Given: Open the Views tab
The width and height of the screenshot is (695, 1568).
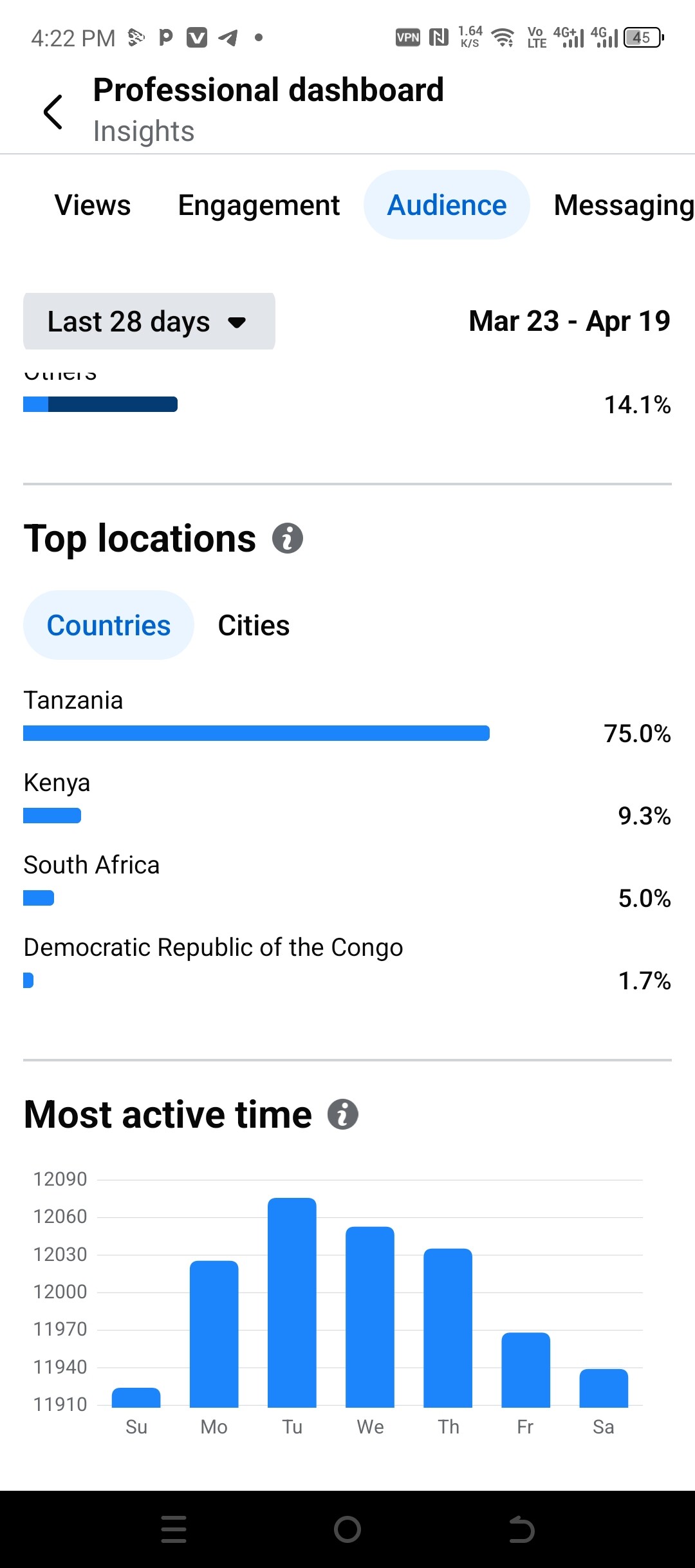Looking at the screenshot, I should [x=93, y=205].
